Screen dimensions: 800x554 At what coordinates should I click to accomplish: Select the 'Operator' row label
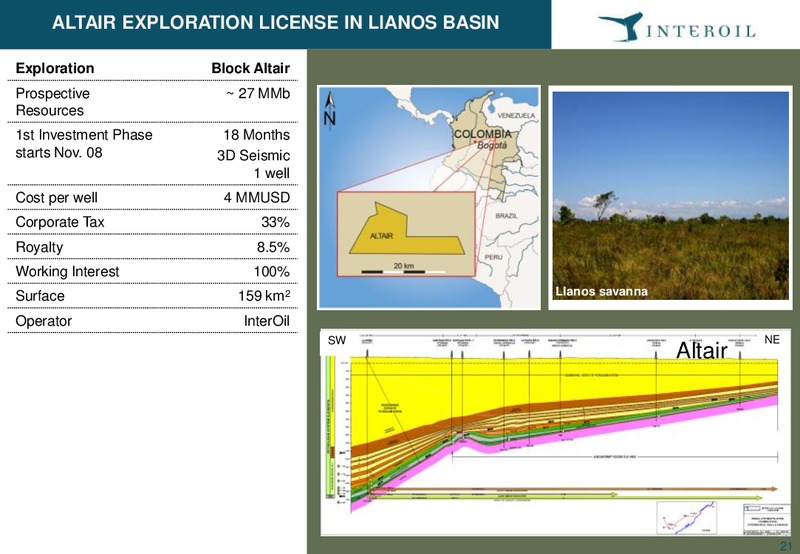(x=43, y=321)
